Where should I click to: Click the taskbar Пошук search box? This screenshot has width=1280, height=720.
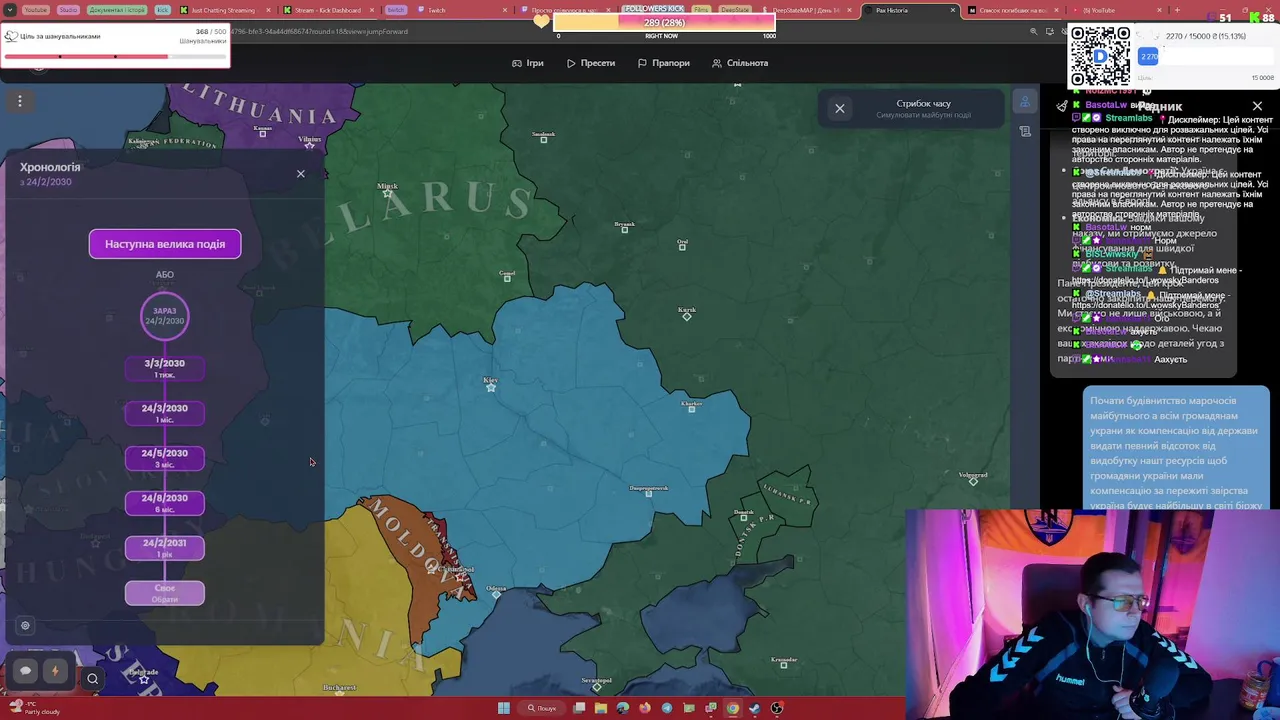[543, 708]
